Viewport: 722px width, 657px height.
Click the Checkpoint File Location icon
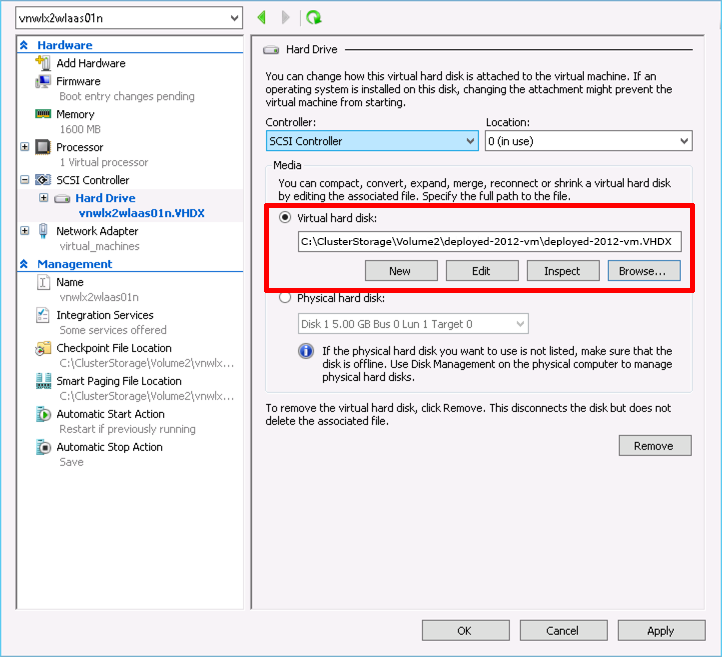point(43,348)
